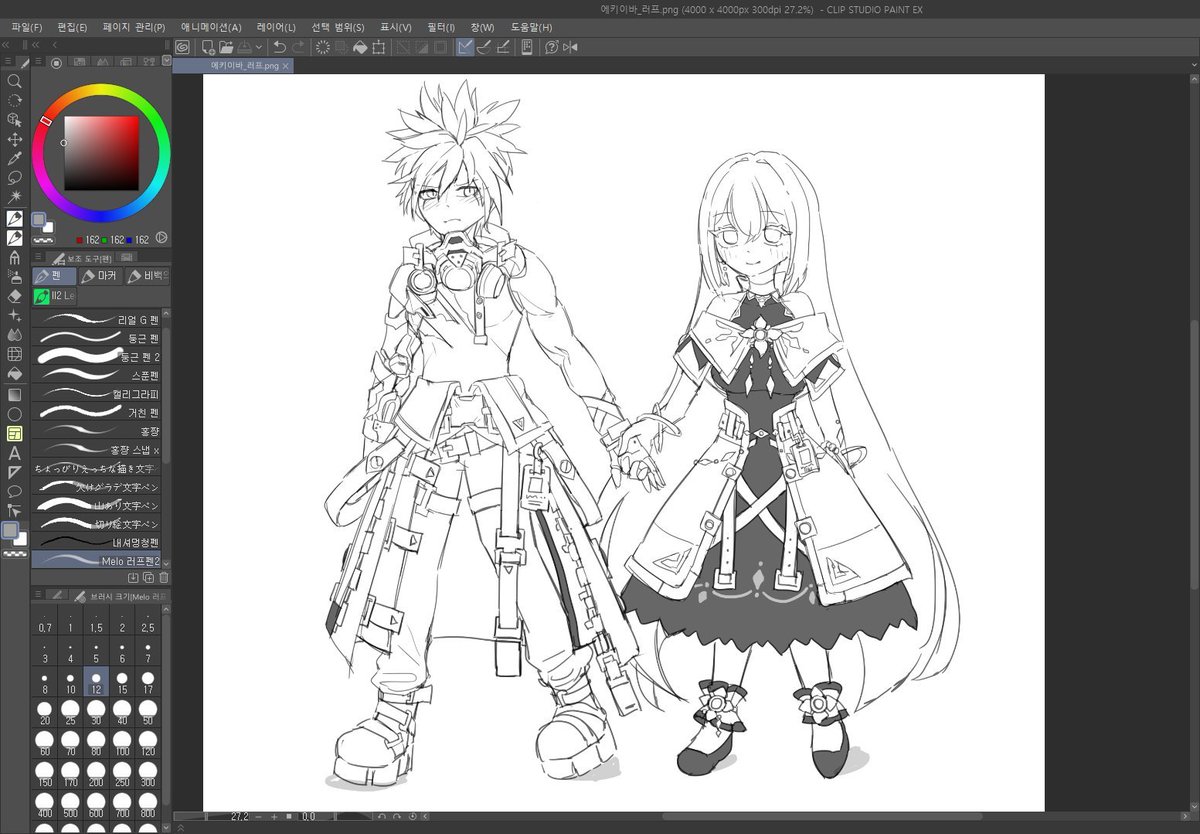Open the 필터(I) menu

pos(440,27)
